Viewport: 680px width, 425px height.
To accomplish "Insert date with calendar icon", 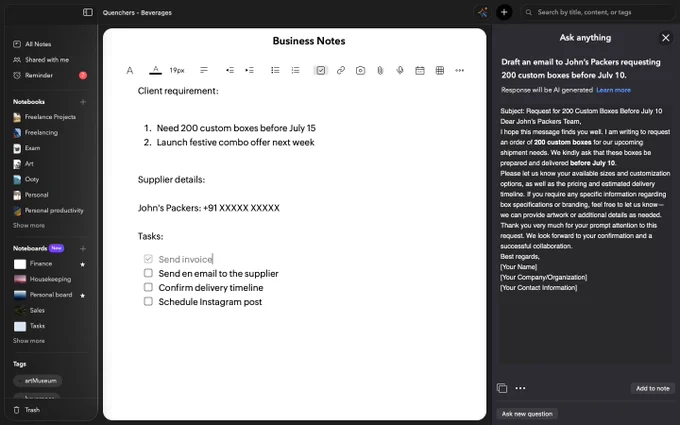I will click(x=420, y=70).
